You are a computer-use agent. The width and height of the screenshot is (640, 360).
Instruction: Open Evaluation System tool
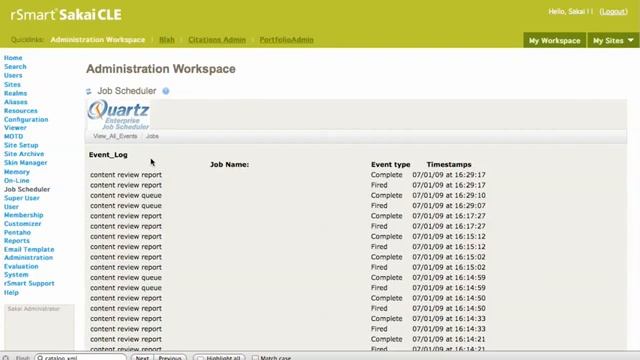coord(21,271)
